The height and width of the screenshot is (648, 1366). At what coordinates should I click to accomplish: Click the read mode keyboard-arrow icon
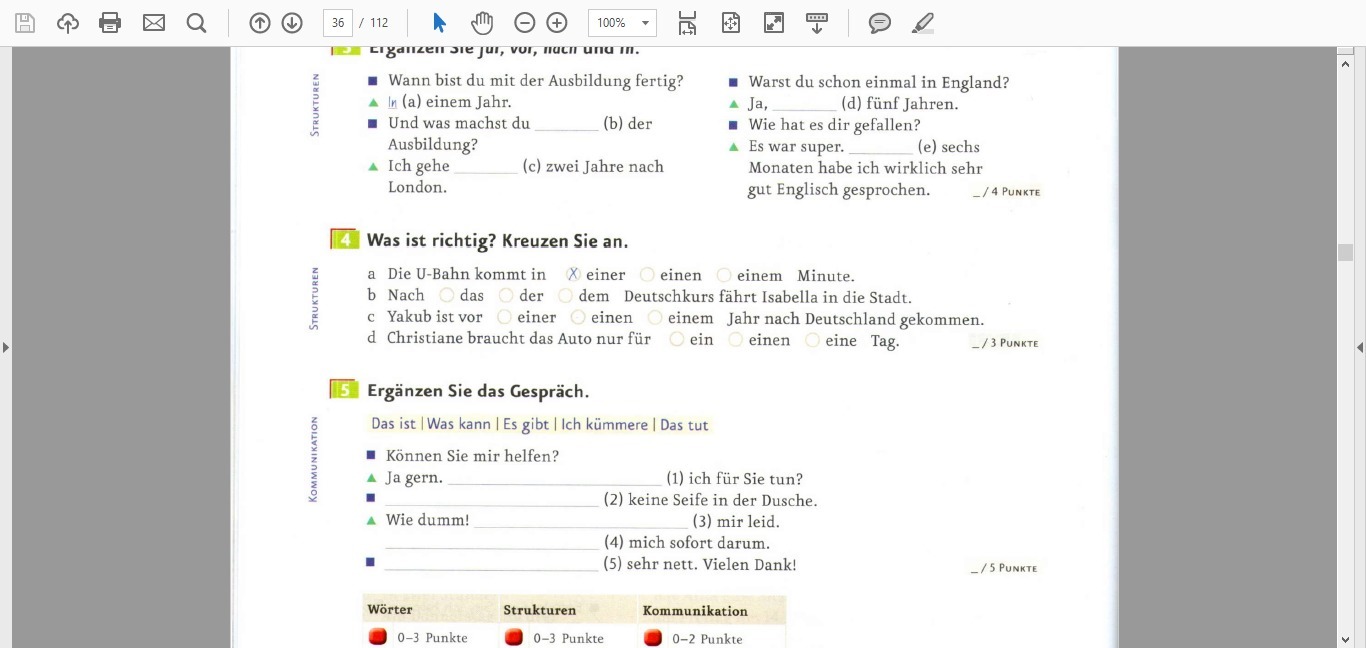coord(817,23)
